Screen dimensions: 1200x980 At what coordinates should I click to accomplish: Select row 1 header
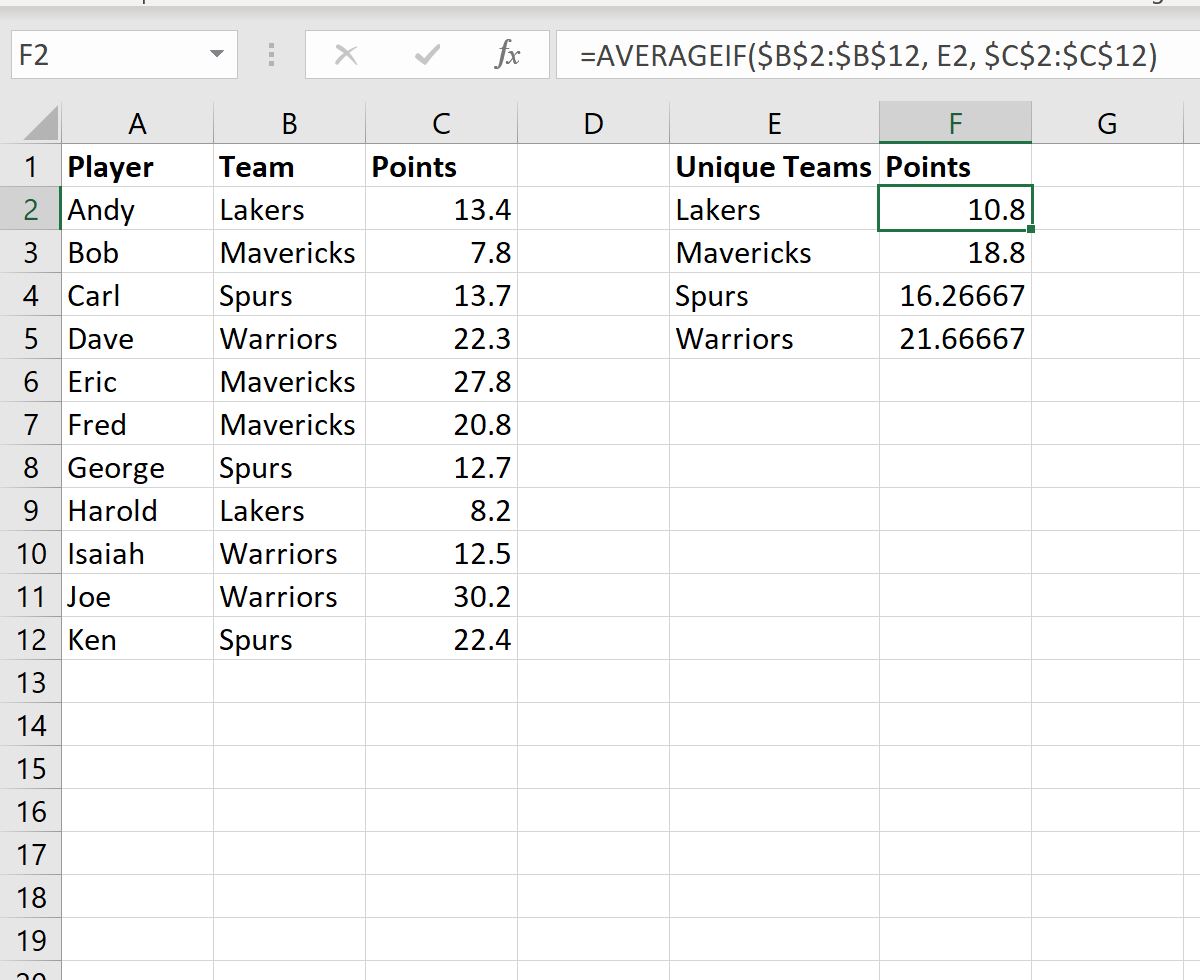pyautogui.click(x=31, y=167)
